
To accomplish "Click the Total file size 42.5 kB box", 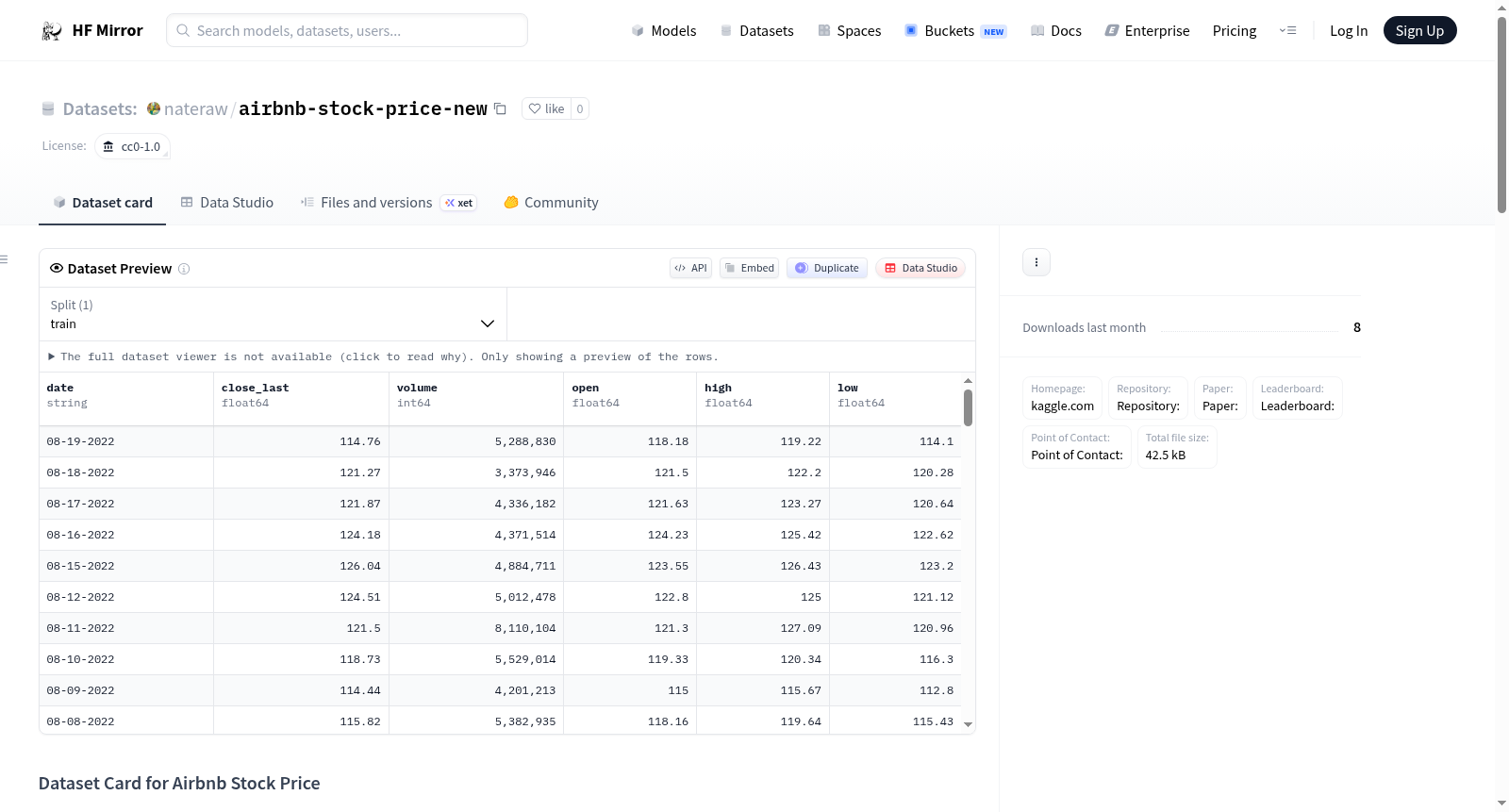I will point(1177,447).
